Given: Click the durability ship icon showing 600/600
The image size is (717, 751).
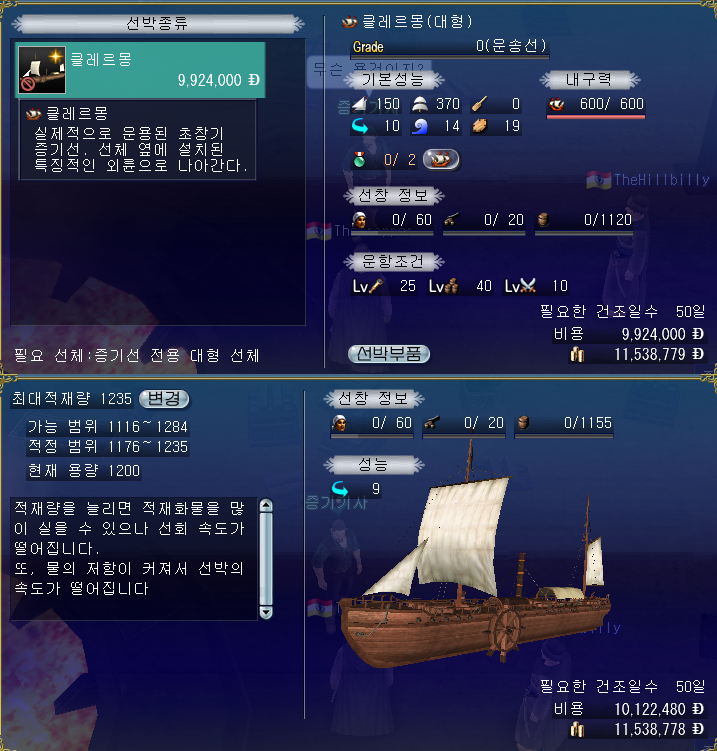Looking at the screenshot, I should (556, 103).
